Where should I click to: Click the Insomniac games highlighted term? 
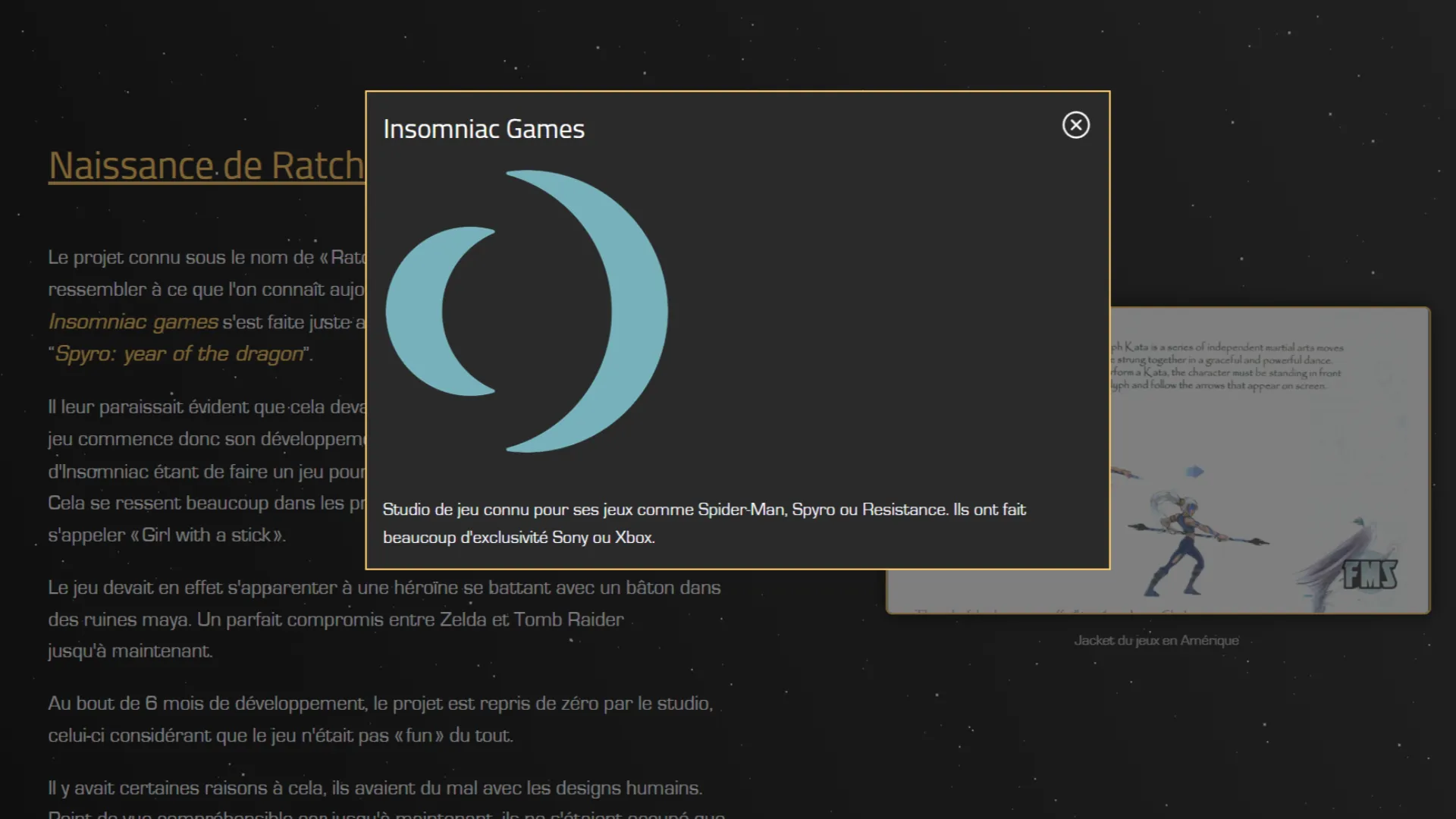point(133,322)
